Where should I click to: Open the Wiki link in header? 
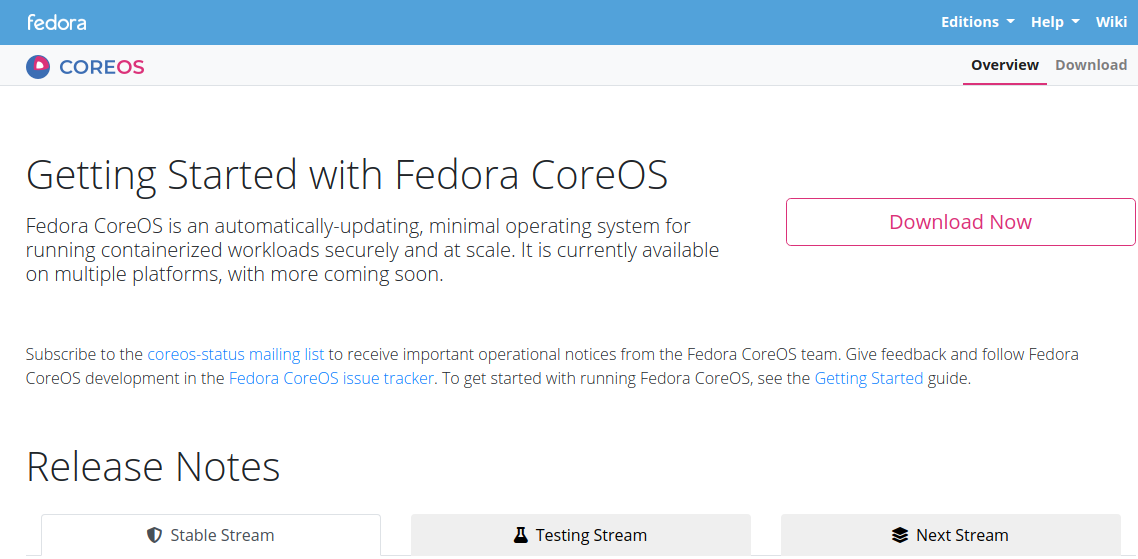pos(1111,22)
